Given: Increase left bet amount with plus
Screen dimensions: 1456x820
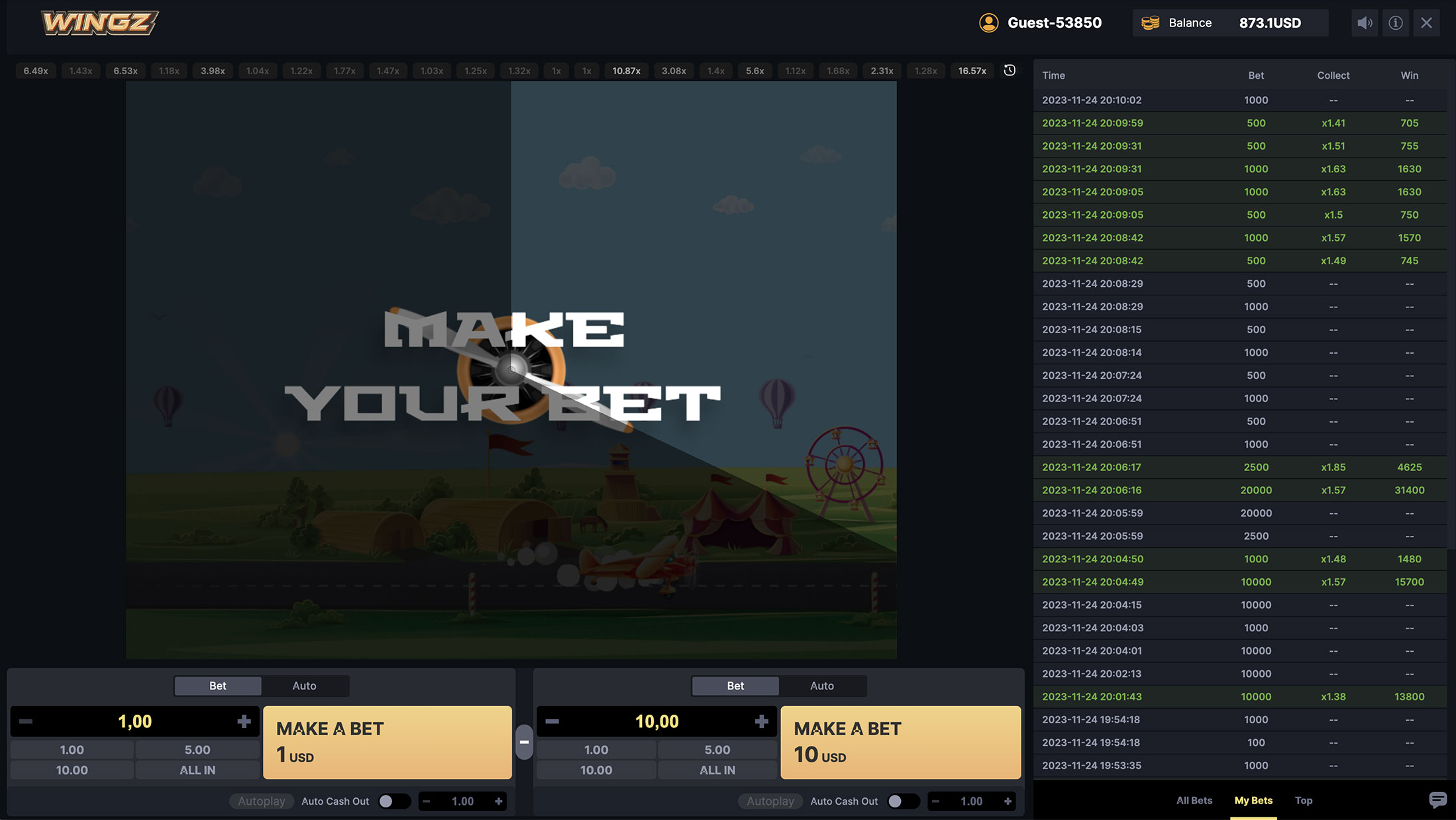Looking at the screenshot, I should tap(244, 721).
